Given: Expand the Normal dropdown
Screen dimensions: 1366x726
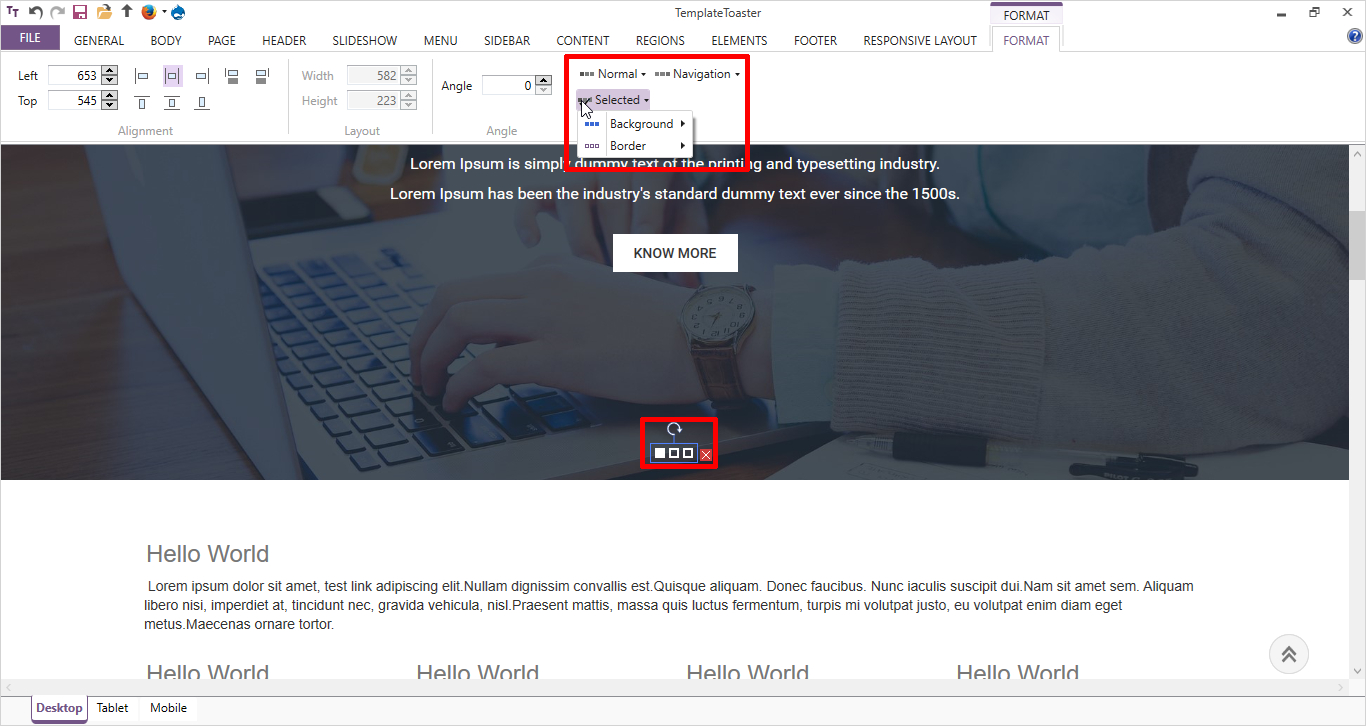Looking at the screenshot, I should click(x=613, y=74).
